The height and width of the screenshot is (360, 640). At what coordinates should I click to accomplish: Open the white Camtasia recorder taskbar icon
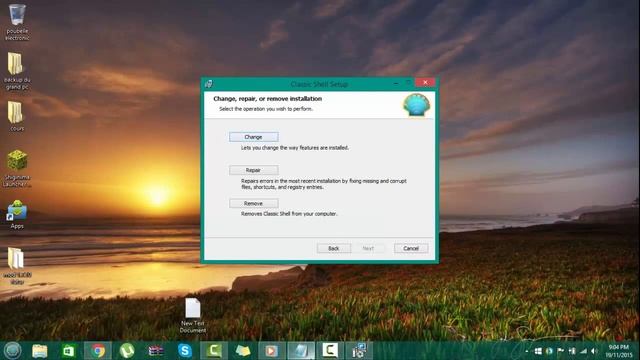pyautogui.click(x=330, y=351)
